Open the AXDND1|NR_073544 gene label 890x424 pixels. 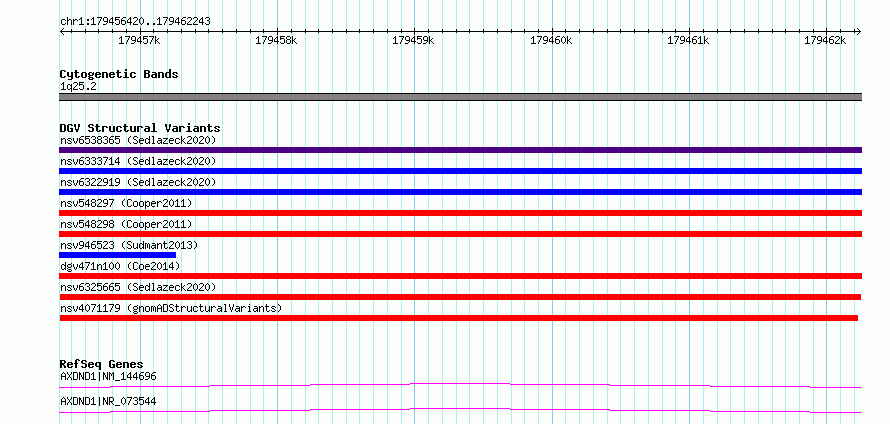click(108, 401)
